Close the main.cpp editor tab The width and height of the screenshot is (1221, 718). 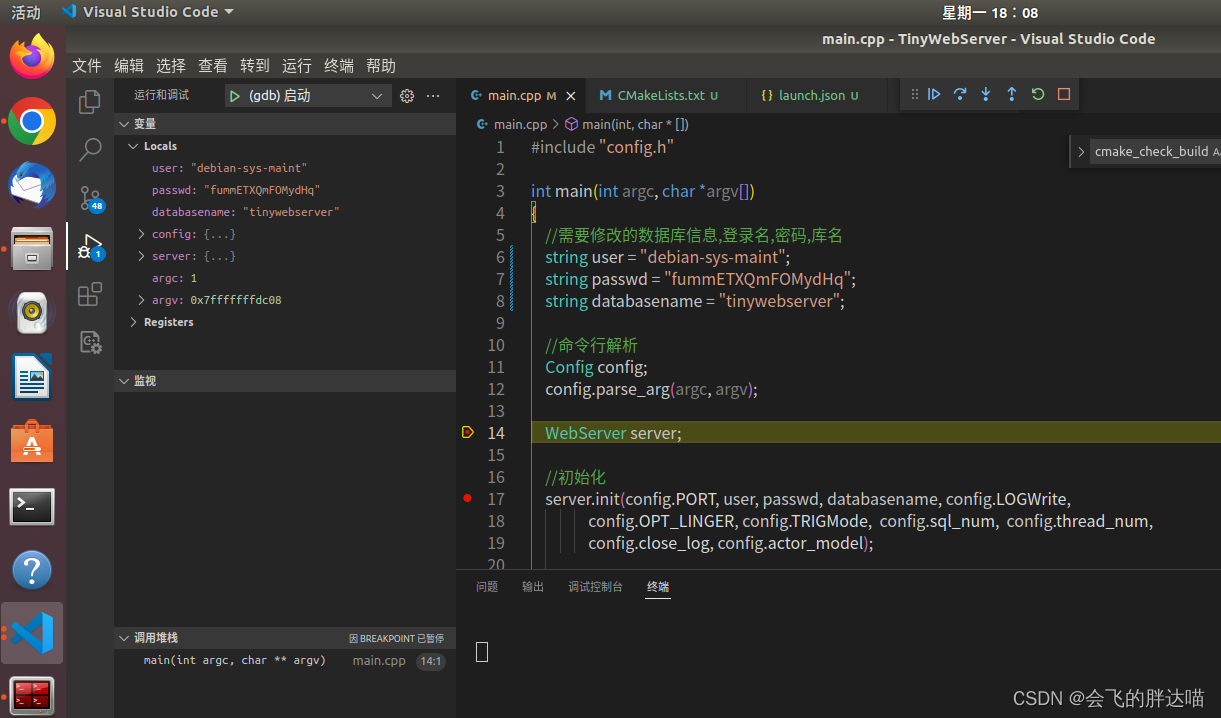(x=571, y=96)
